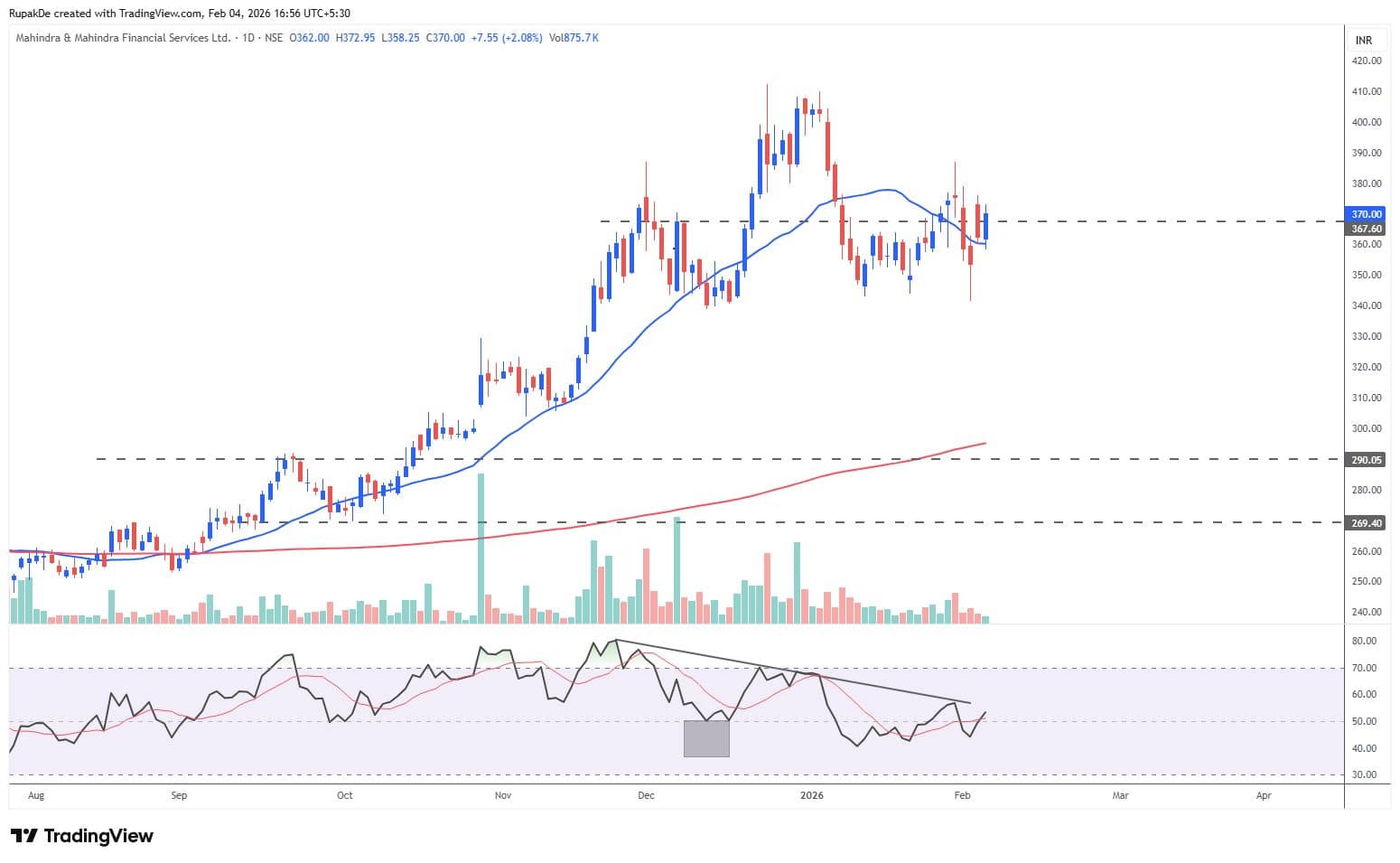Click the INR currency label on the price scale
The height and width of the screenshot is (863, 1400).
point(1364,41)
